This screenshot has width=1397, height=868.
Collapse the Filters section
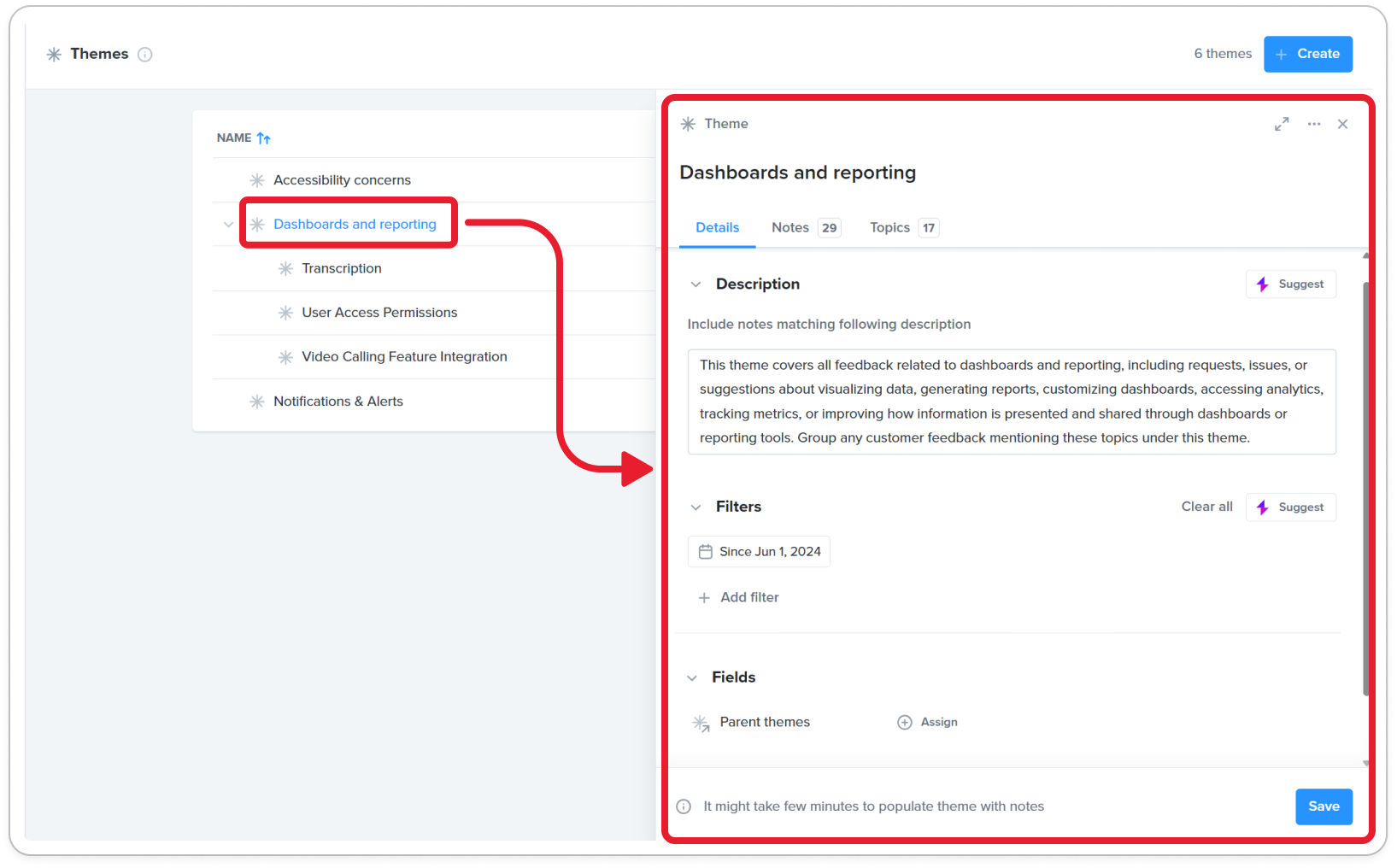tap(696, 507)
